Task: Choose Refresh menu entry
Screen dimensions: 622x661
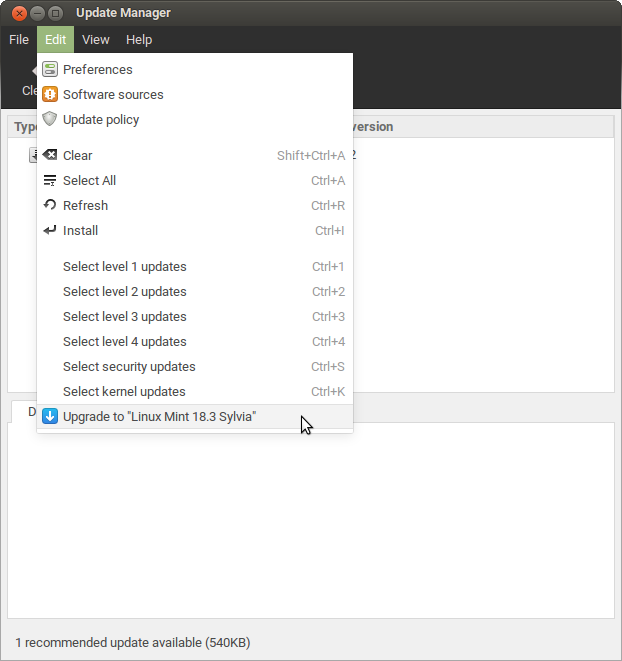Action: (x=195, y=205)
